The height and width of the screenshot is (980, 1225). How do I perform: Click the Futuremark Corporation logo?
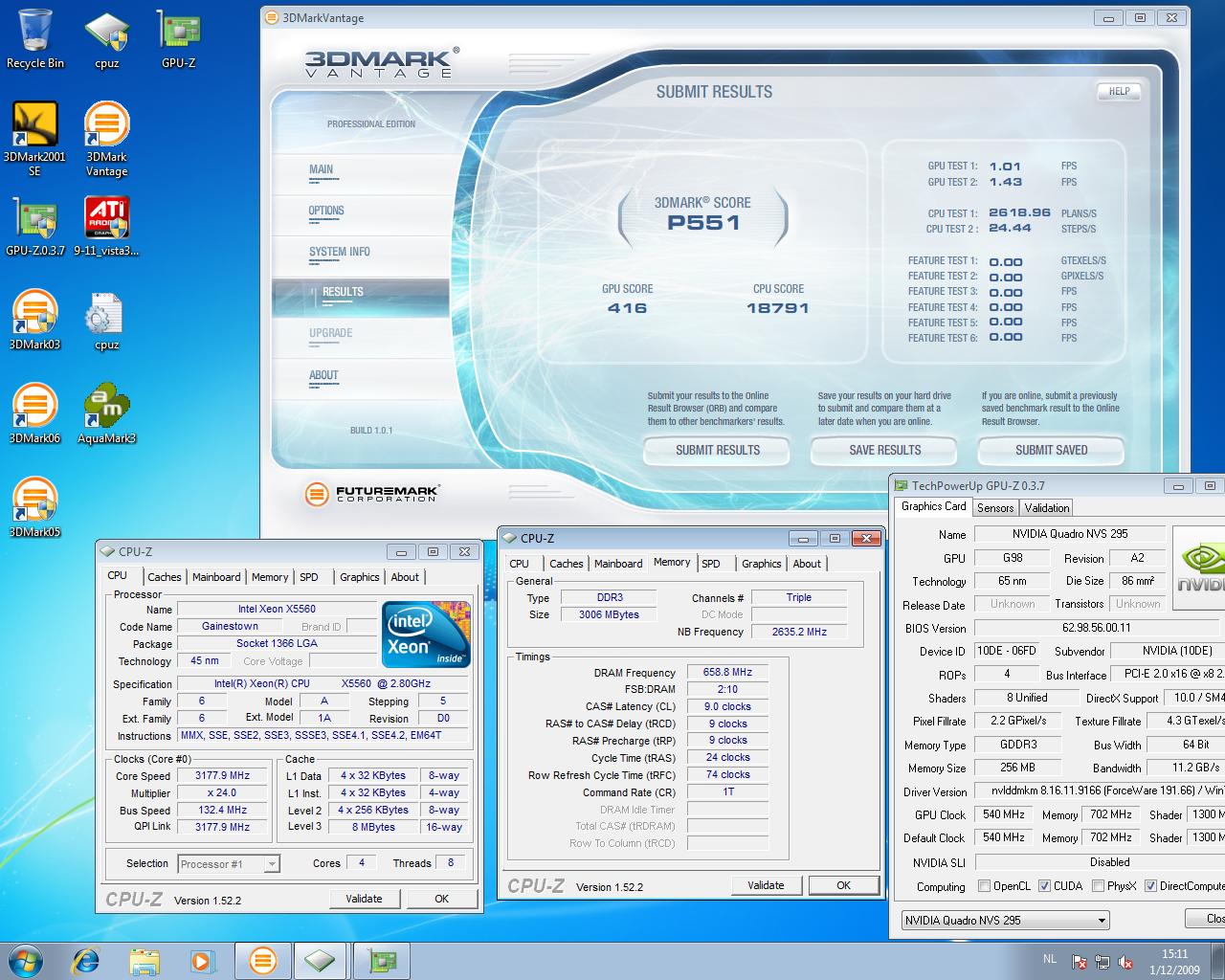point(371,494)
